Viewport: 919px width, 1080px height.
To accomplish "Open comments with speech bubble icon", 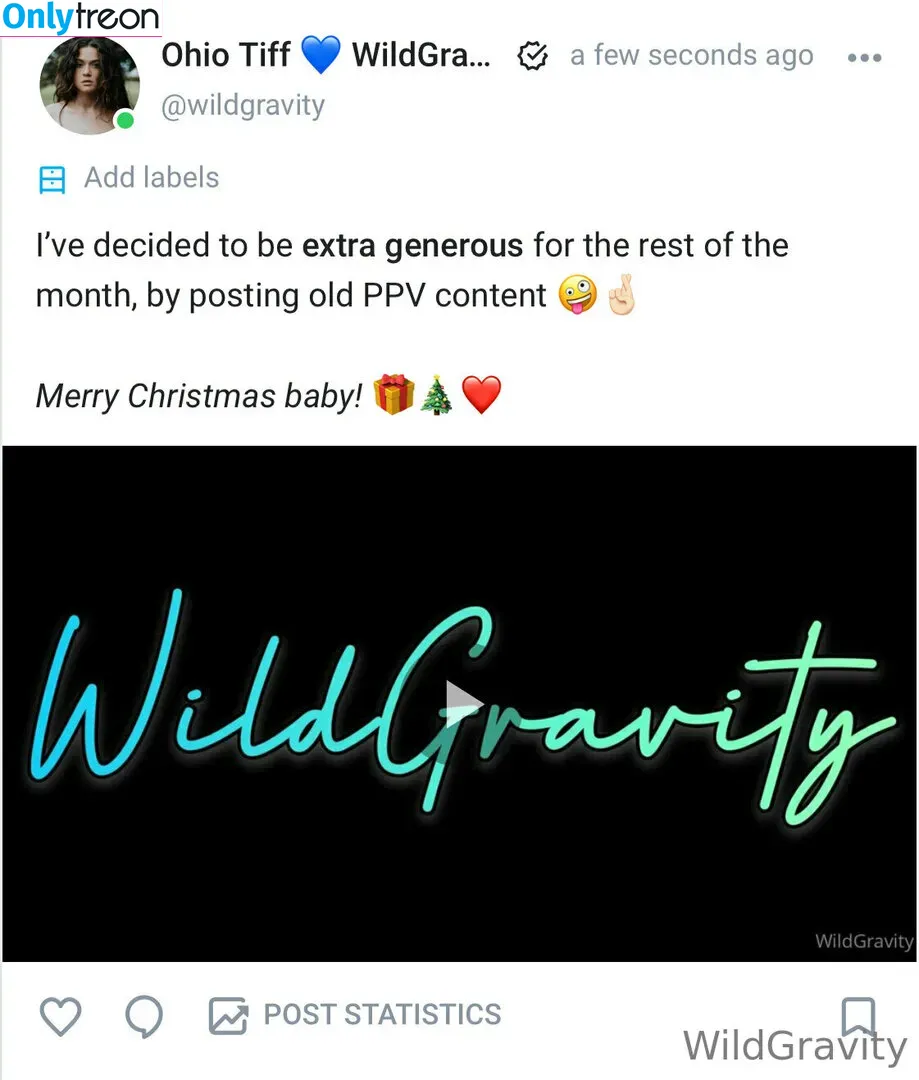I will click(144, 1017).
